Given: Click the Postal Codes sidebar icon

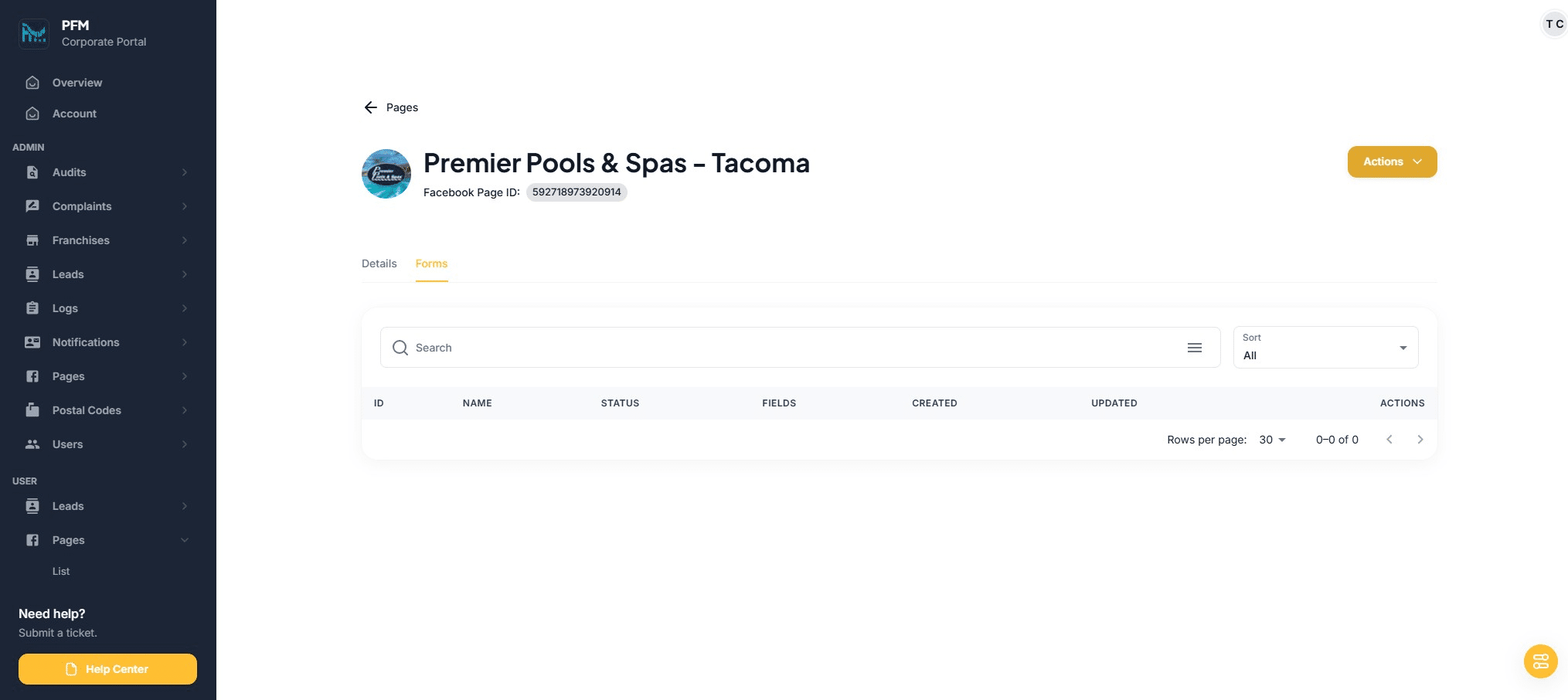Looking at the screenshot, I should 32,410.
